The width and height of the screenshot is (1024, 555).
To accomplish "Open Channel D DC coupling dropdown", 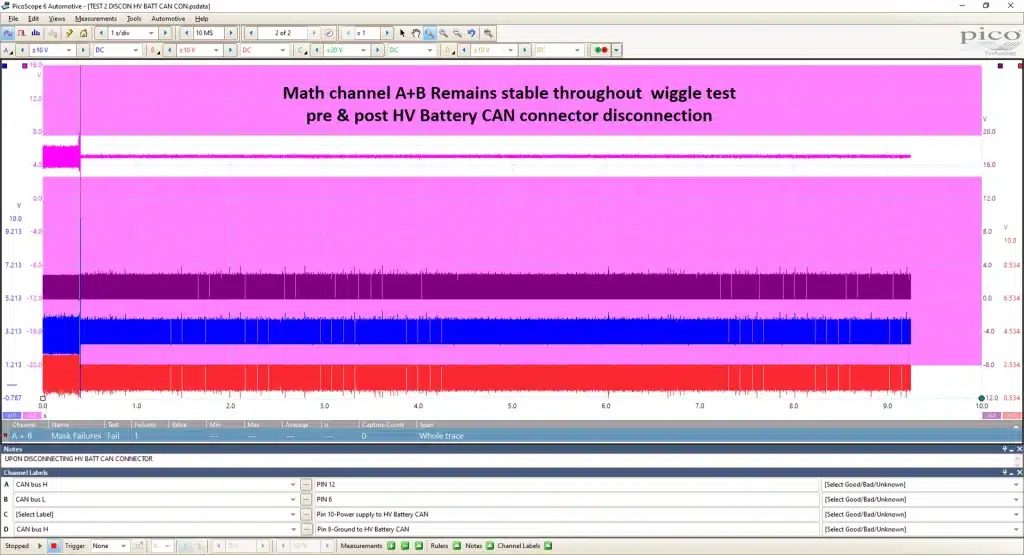I will click(577, 50).
